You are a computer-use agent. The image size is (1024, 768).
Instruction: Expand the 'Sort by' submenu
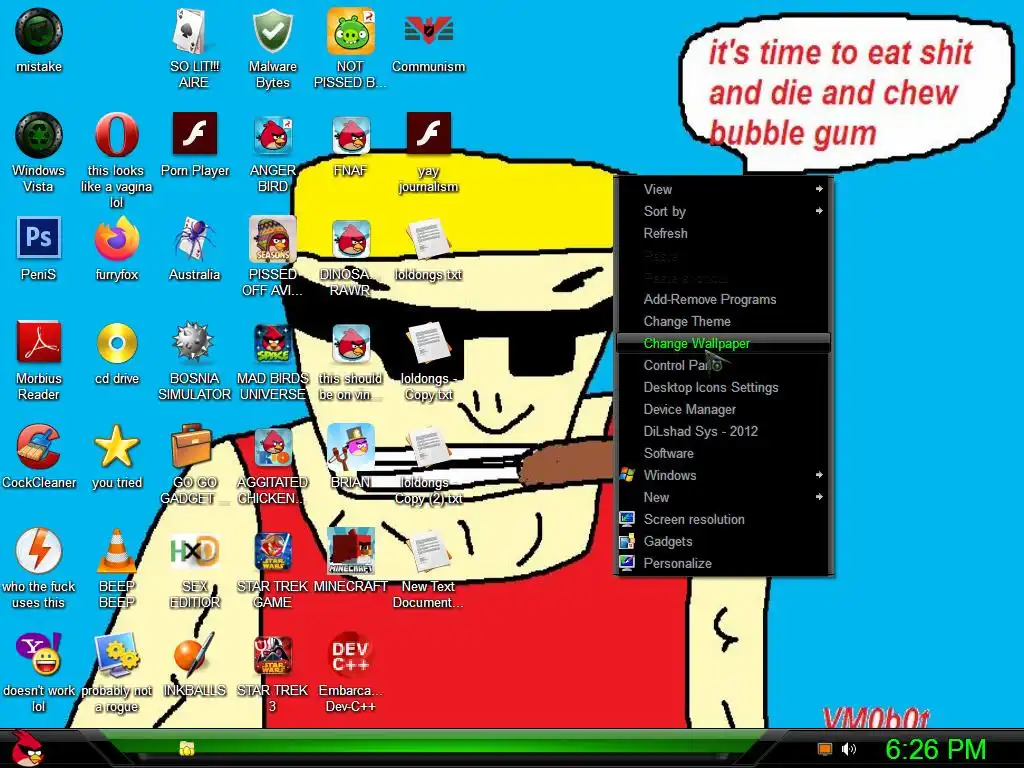point(723,211)
